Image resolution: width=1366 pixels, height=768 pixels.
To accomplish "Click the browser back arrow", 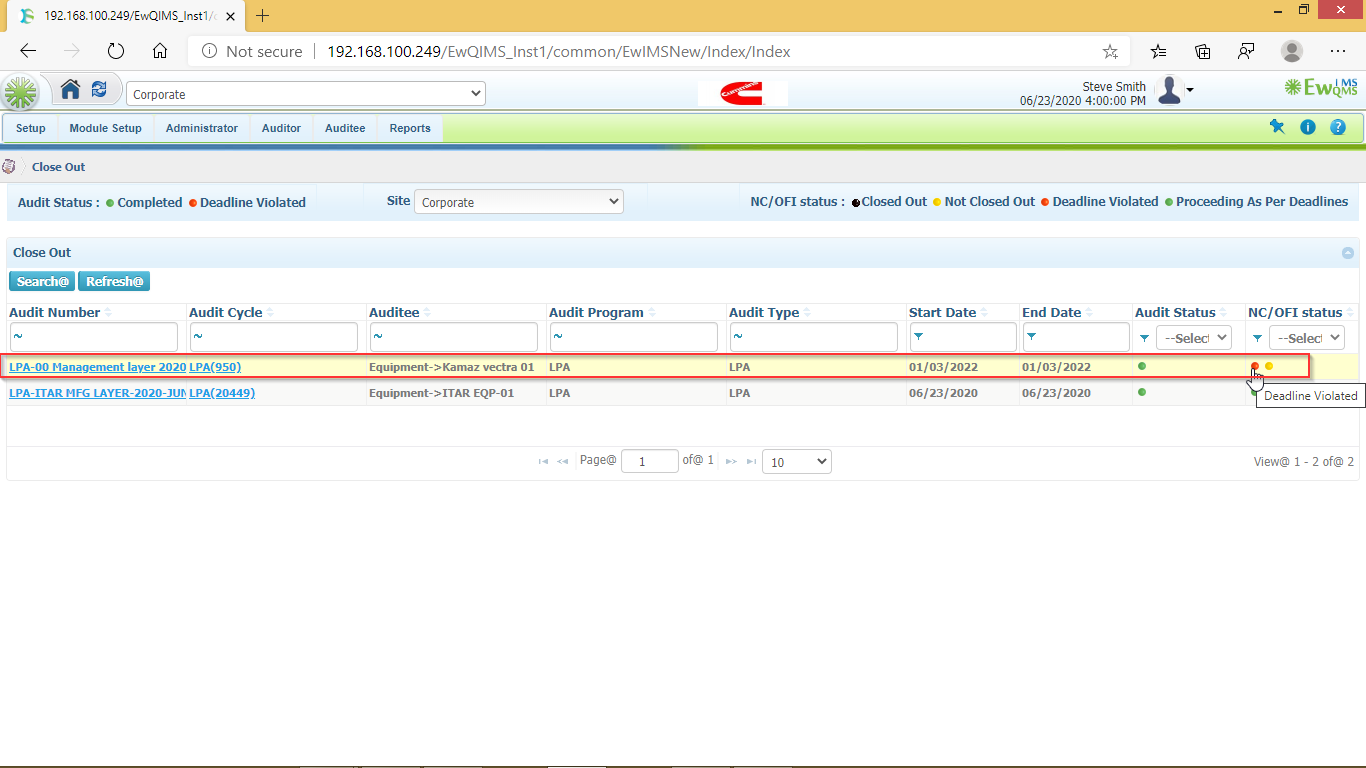I will (x=28, y=51).
